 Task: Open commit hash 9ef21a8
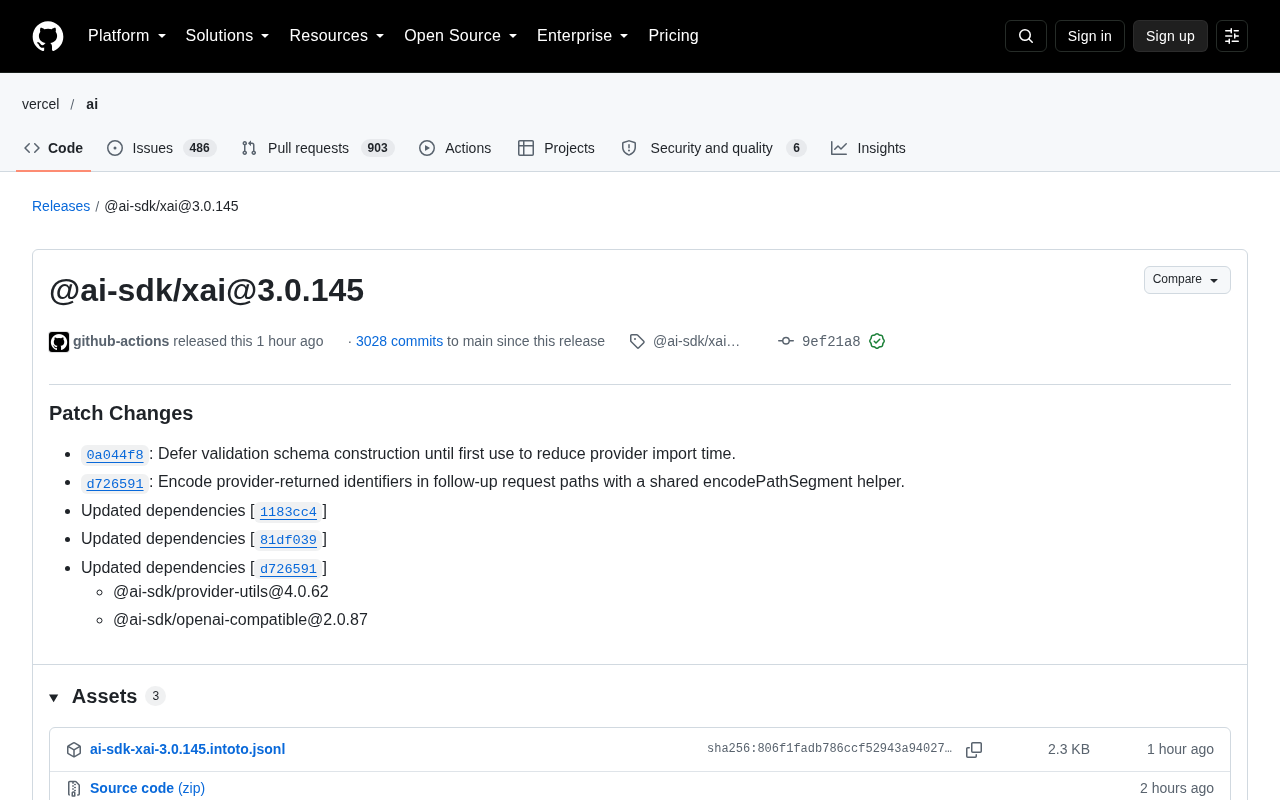click(831, 342)
